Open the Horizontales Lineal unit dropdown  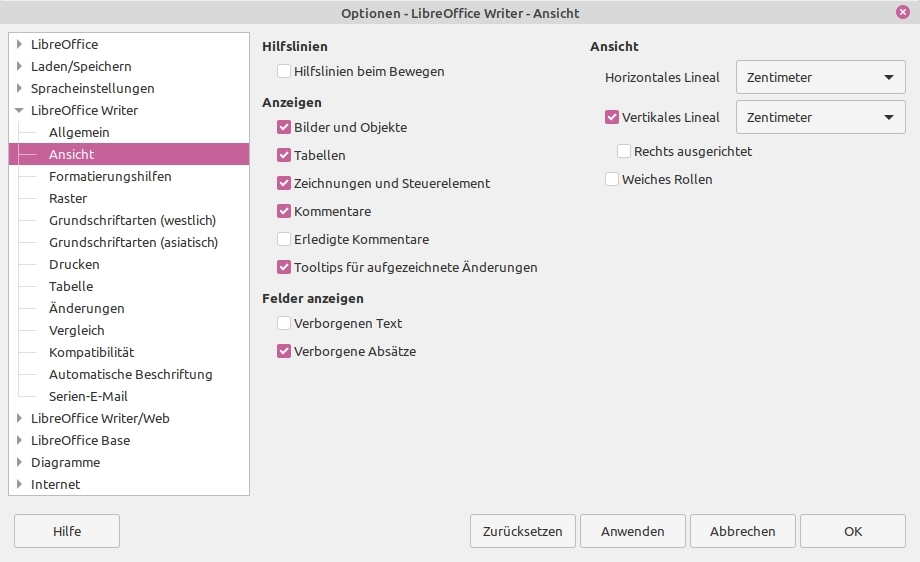pos(821,77)
